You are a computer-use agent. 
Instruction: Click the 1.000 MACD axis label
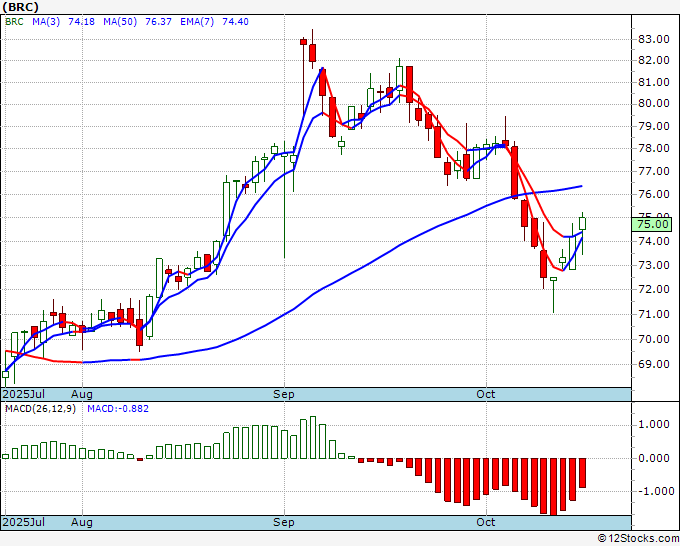click(x=656, y=424)
